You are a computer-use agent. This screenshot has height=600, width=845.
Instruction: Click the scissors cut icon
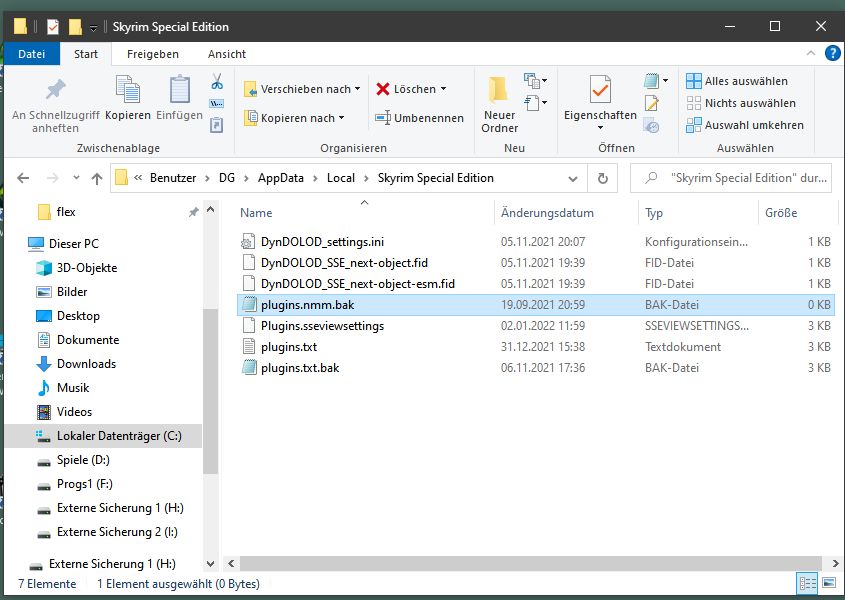tap(216, 81)
